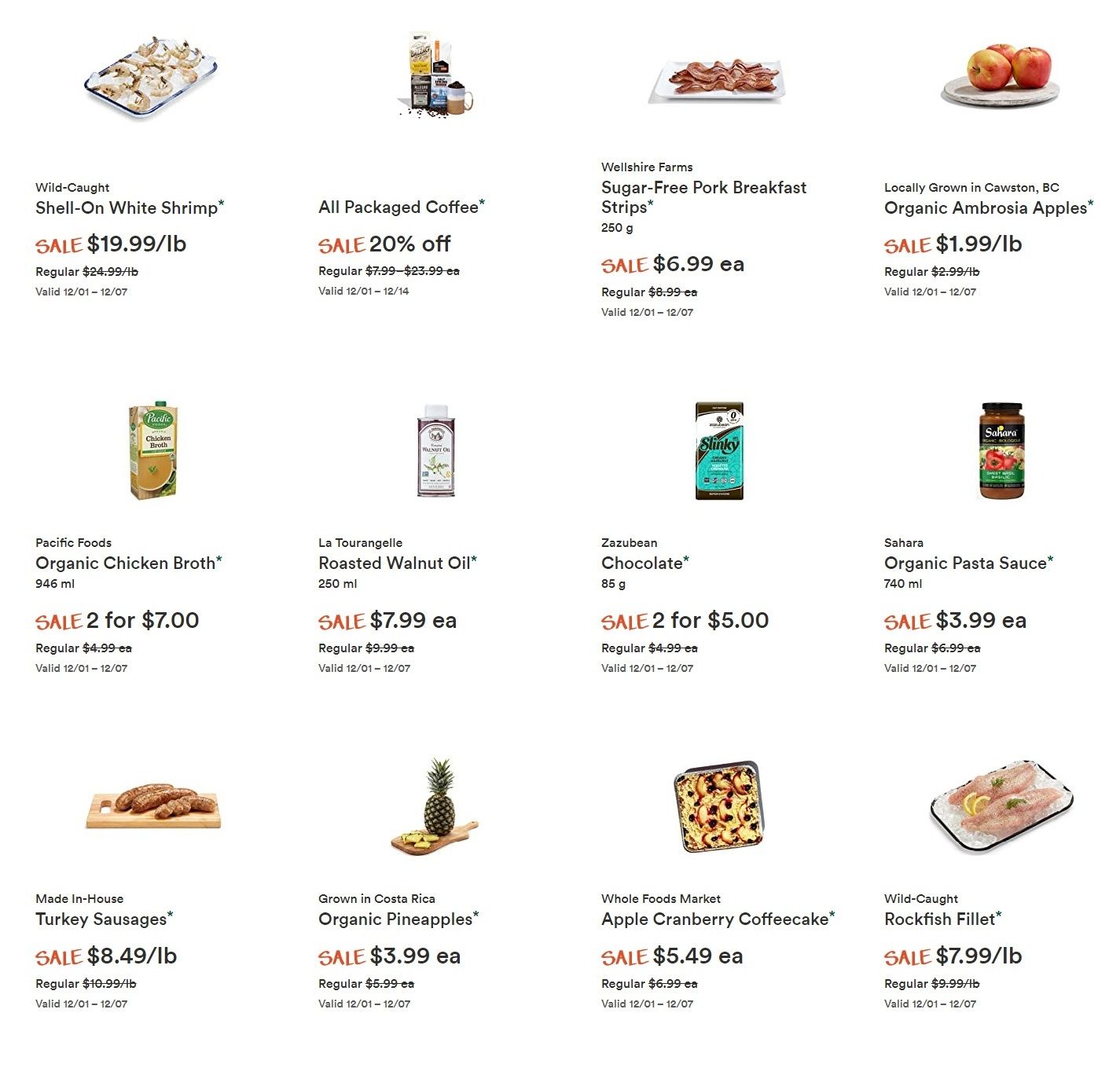Select the Zazubean Slinky chocolate bar image
1120x1079 pixels.
tap(718, 451)
